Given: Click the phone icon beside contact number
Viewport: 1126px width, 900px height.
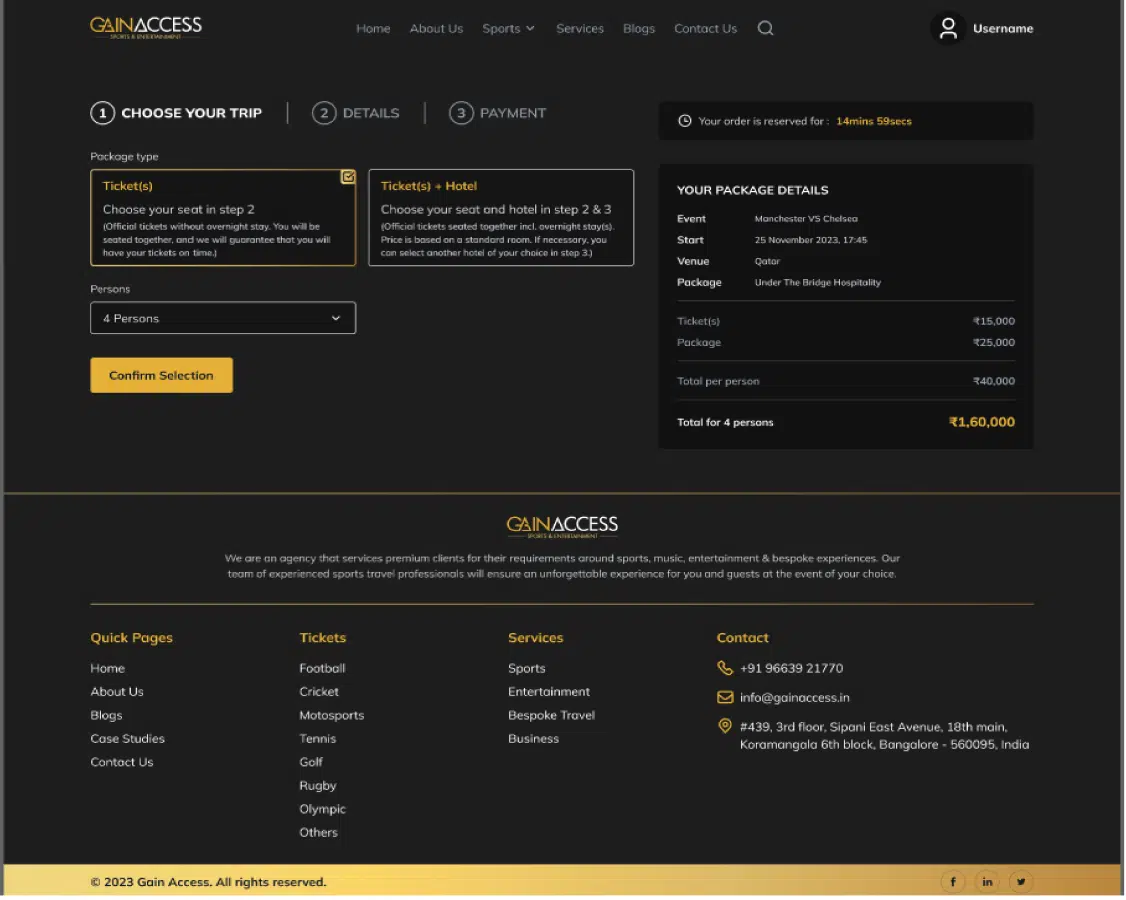Looking at the screenshot, I should [x=725, y=668].
